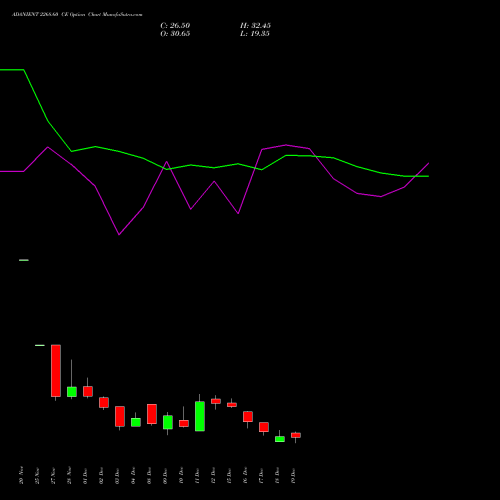
Task: Click the red candle above 17 Dec
Action: tap(264, 427)
